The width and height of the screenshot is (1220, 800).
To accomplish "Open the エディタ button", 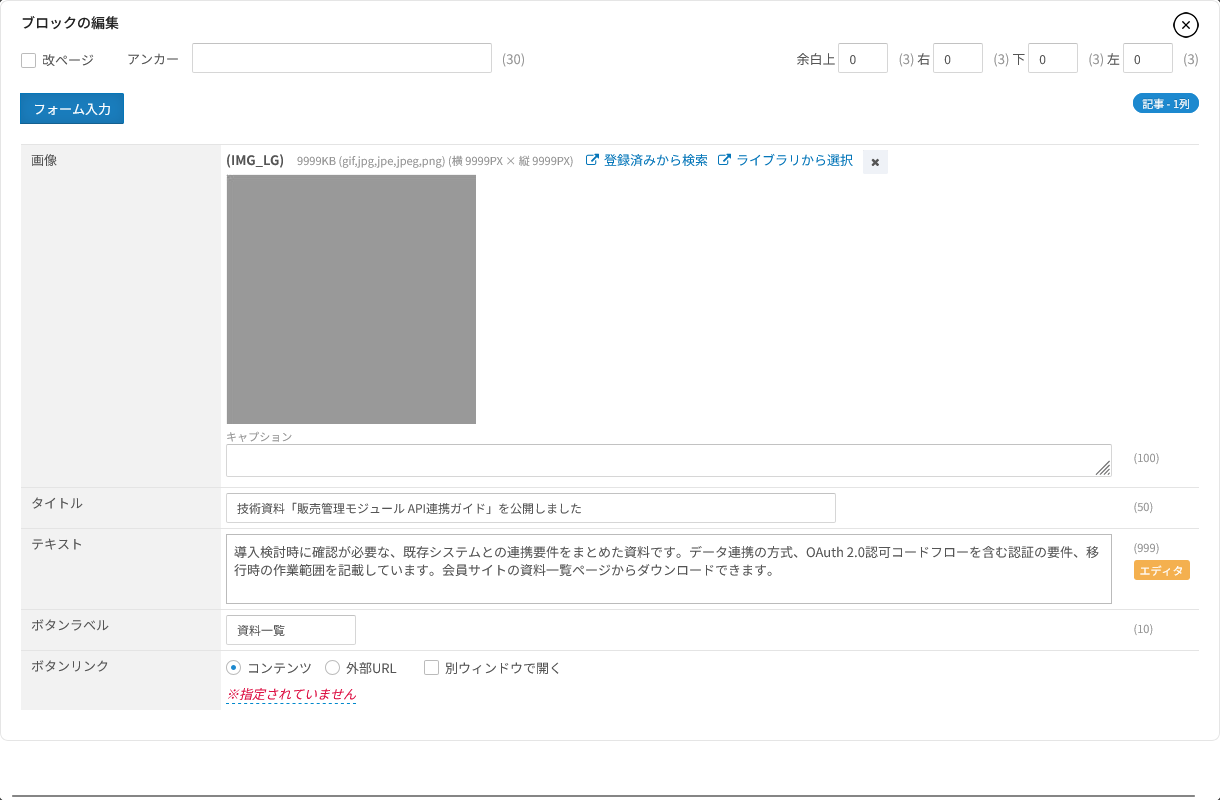I will (x=1161, y=570).
